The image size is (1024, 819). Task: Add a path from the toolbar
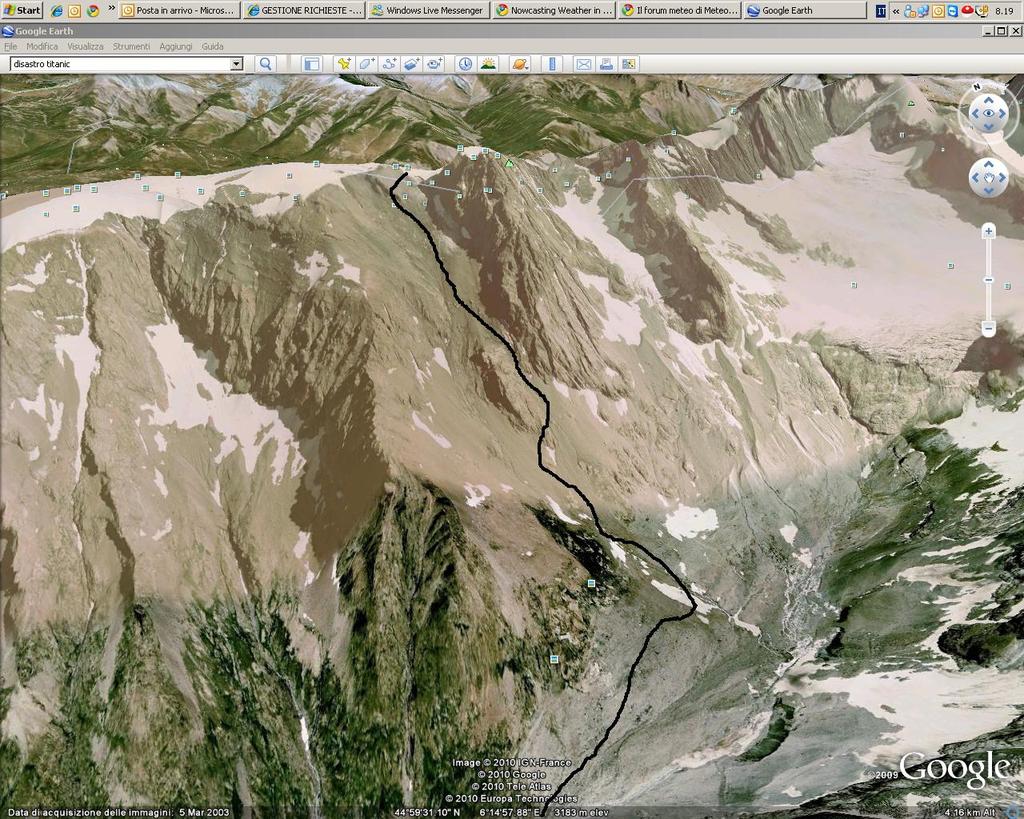point(389,64)
